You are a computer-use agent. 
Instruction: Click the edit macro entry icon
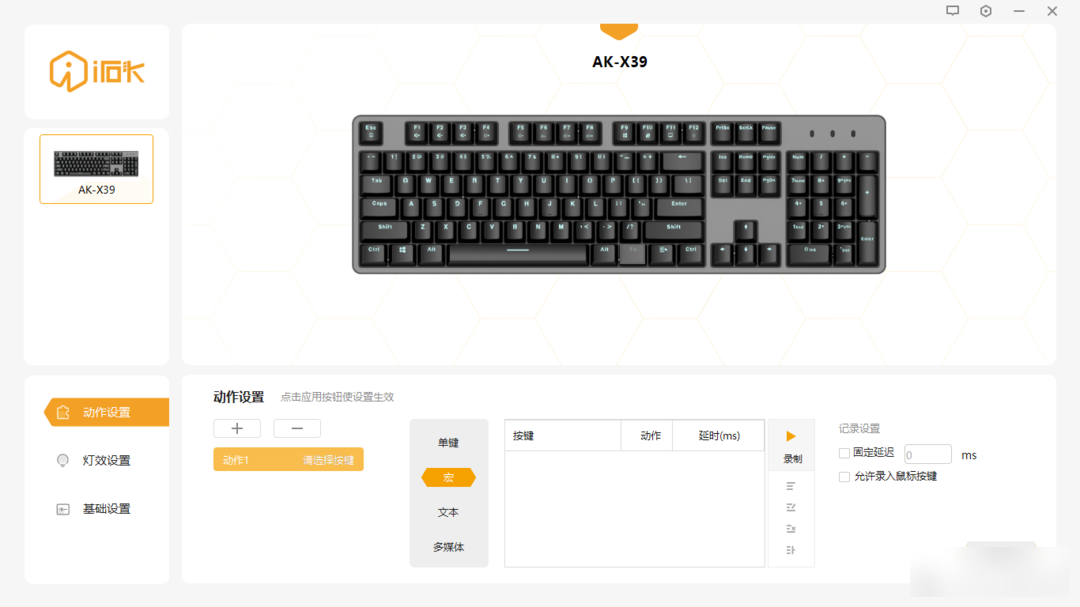click(791, 508)
